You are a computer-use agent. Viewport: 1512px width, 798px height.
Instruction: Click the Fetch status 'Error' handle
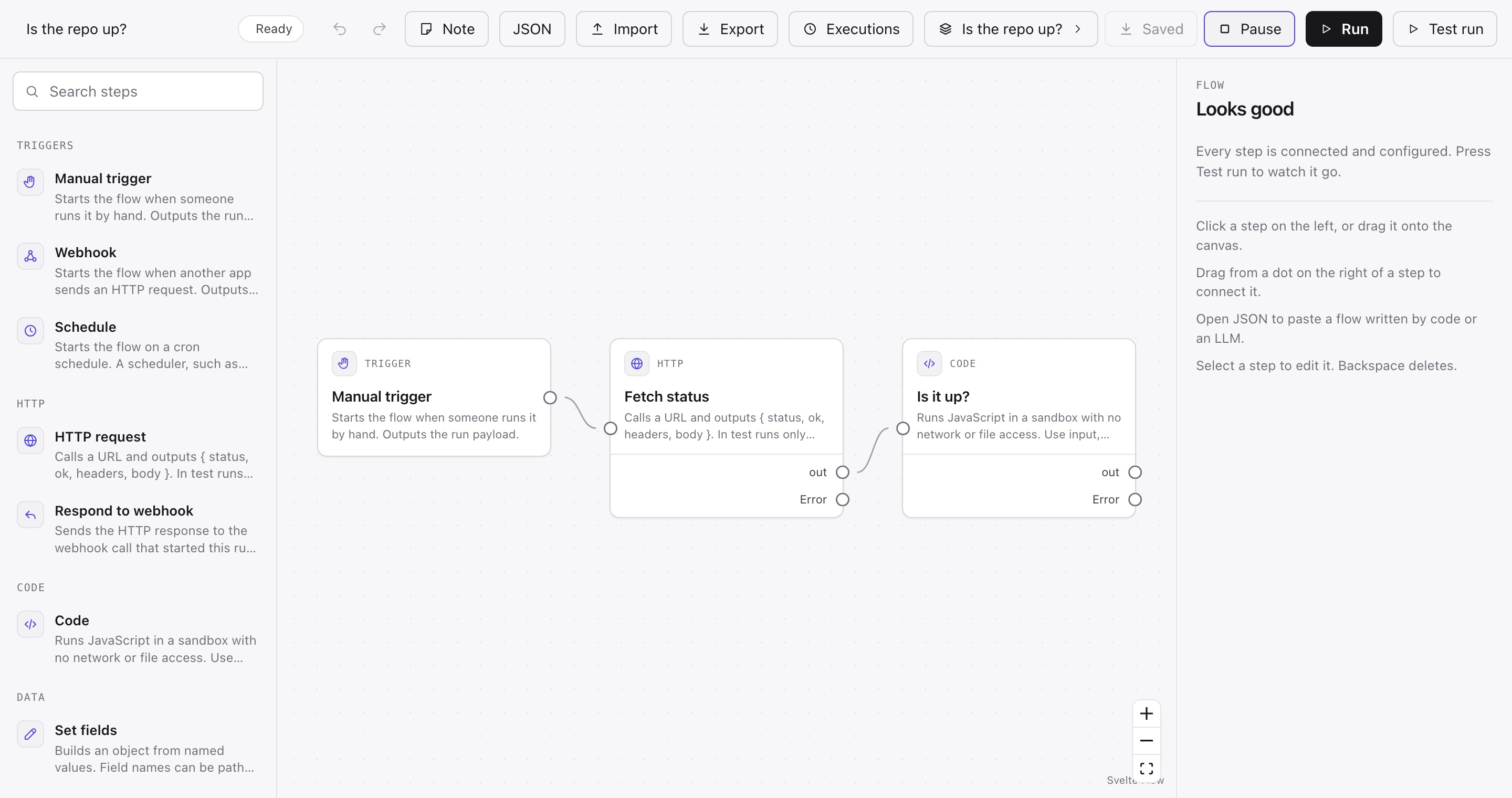coord(842,499)
